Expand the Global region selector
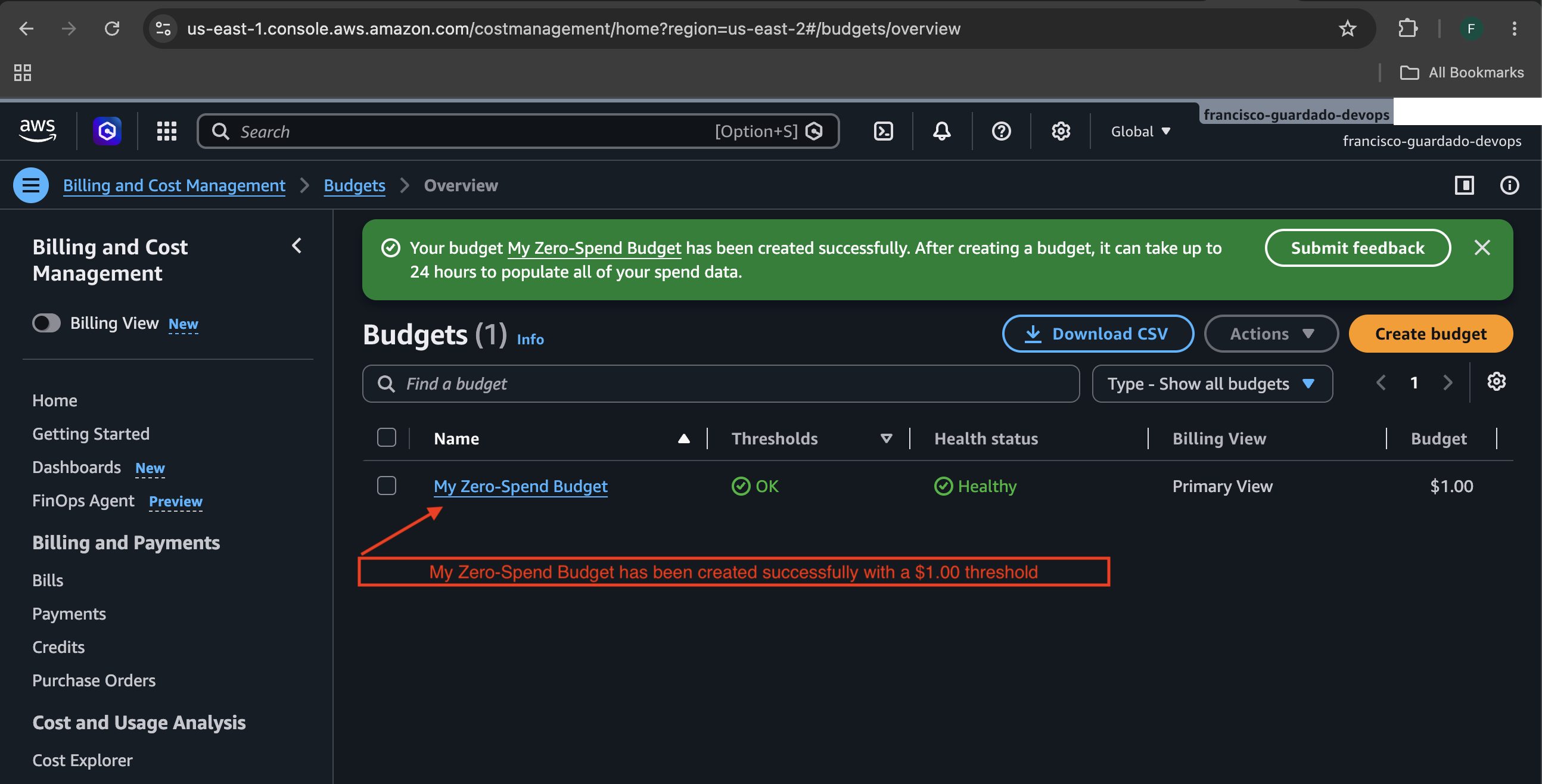 point(1140,131)
